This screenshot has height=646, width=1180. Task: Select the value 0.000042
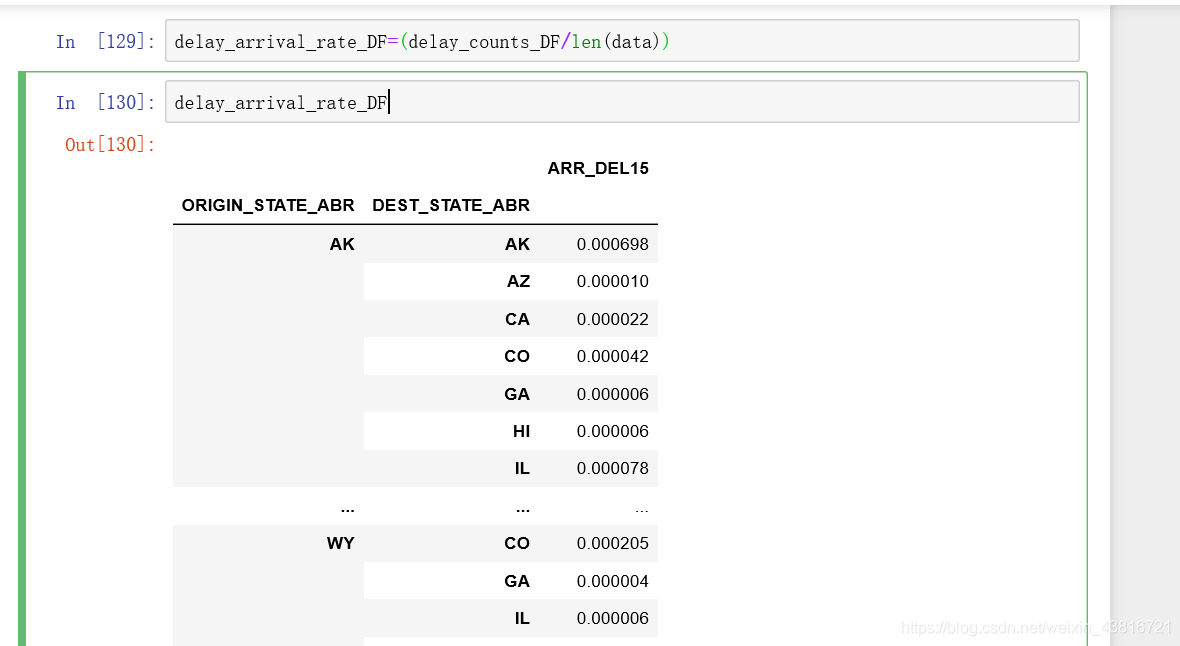(613, 356)
